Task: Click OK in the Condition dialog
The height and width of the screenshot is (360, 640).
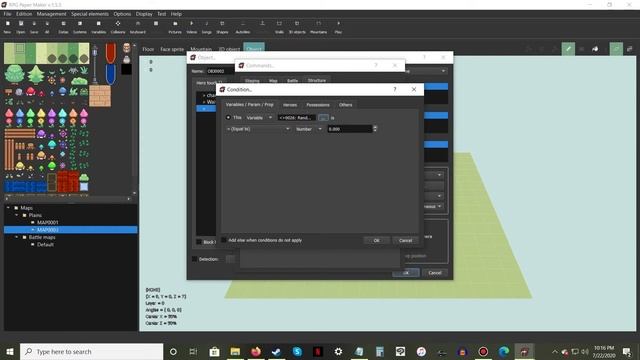Action: click(376, 240)
